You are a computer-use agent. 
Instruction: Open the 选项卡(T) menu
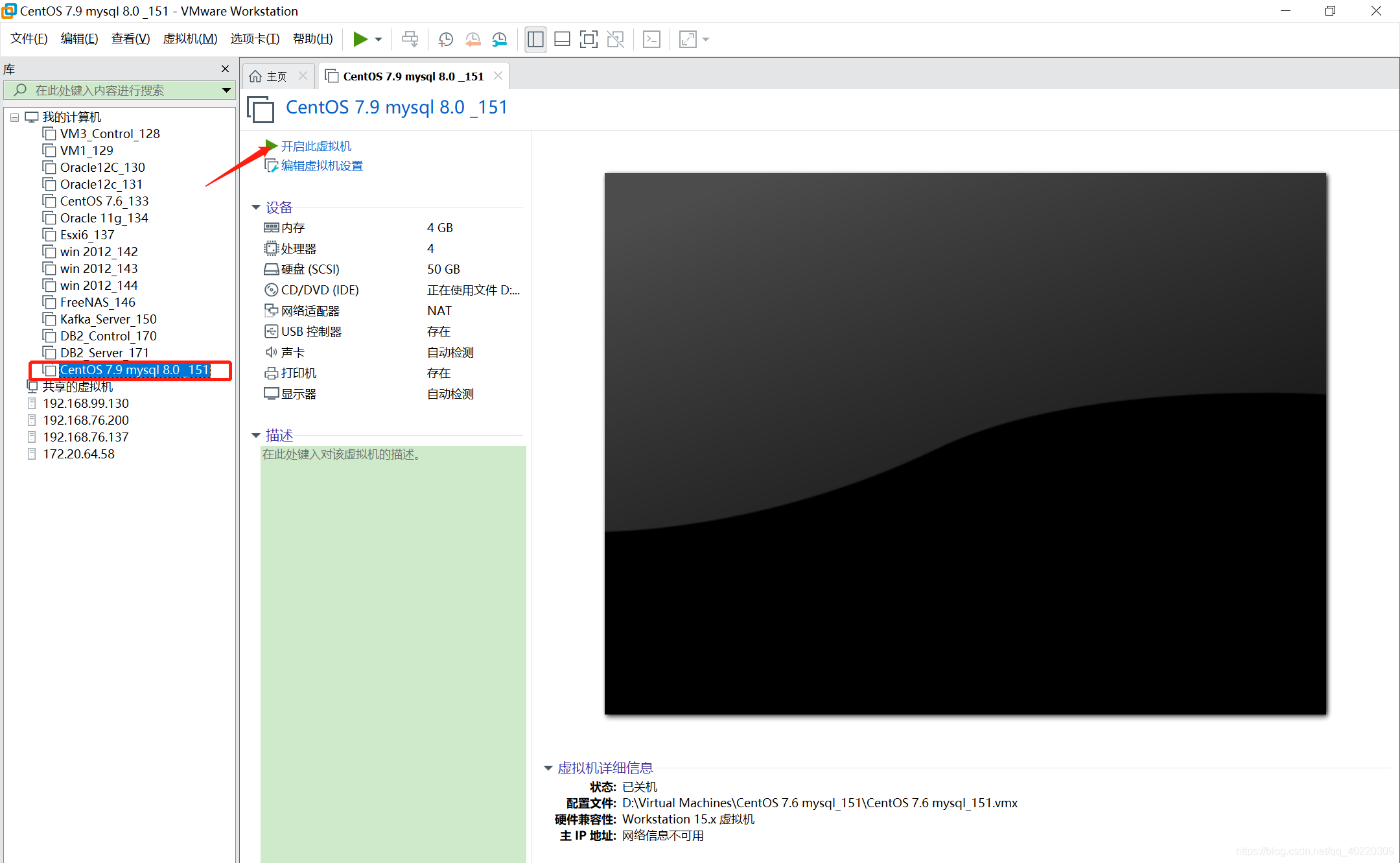pos(255,39)
